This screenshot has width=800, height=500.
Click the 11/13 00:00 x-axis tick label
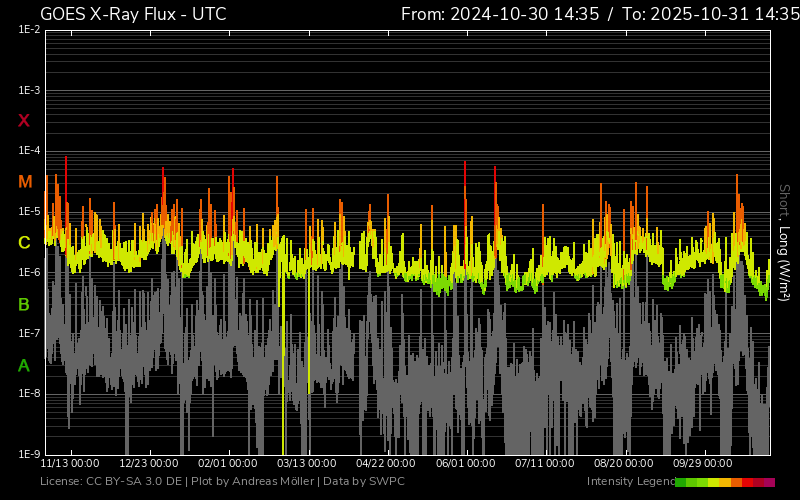(69, 464)
